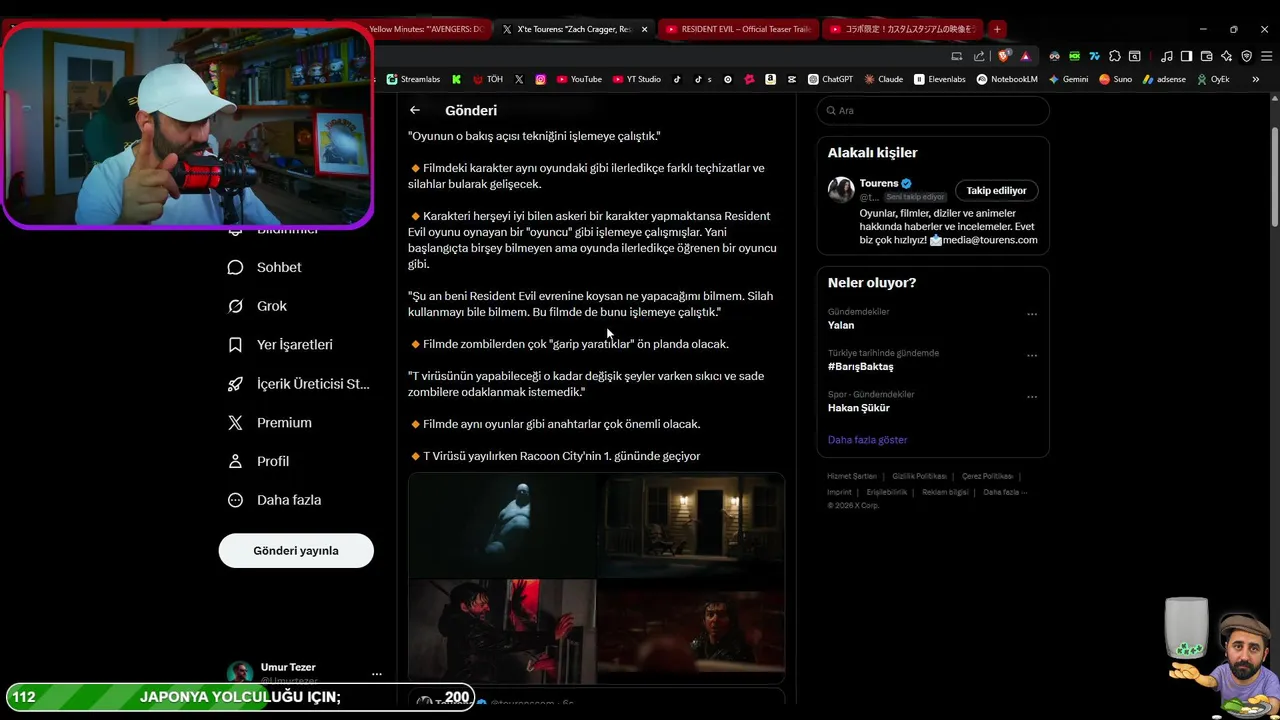Open the Brave Wallet icon
Image resolution: width=1280 pixels, height=720 pixels.
pos(1206,56)
